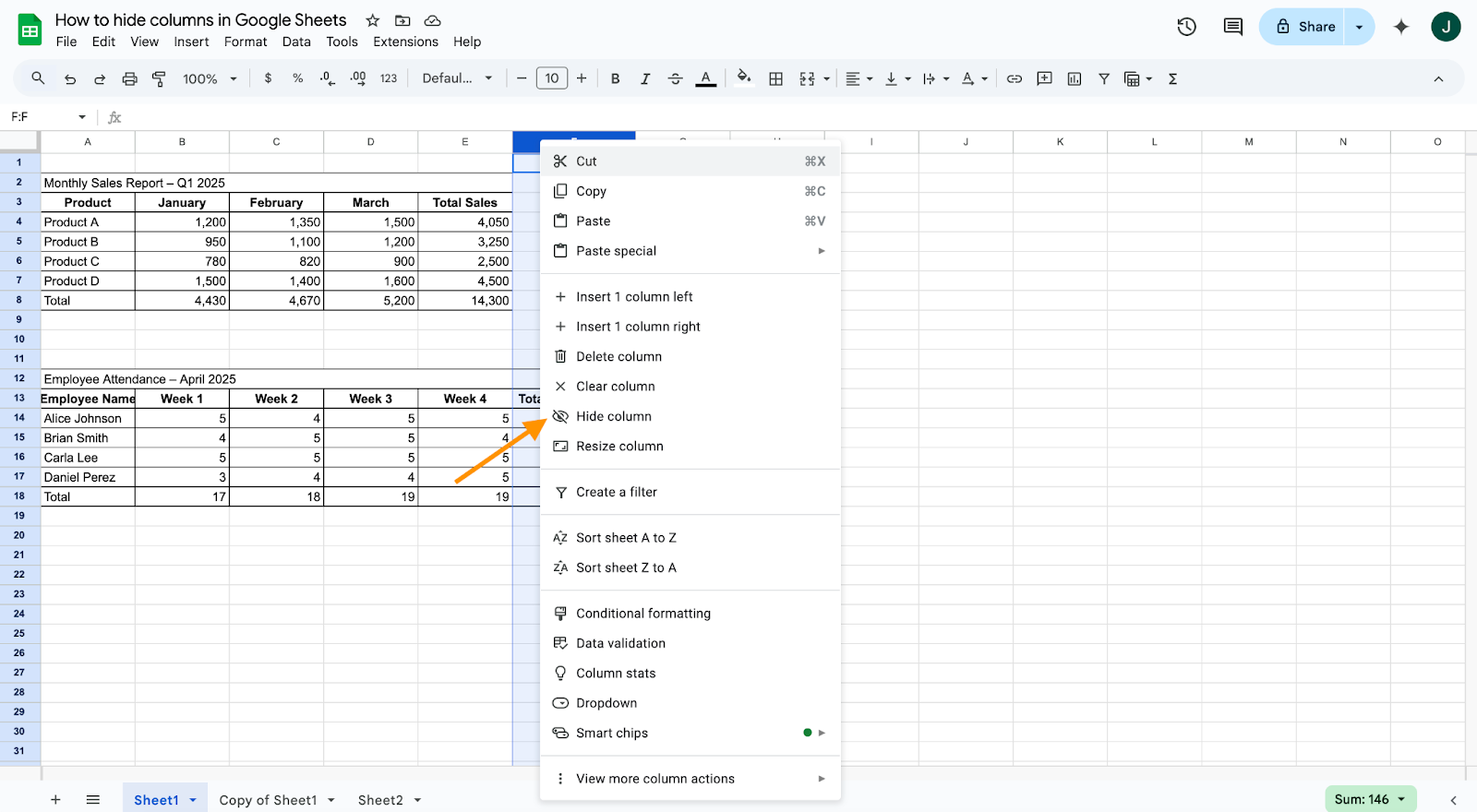The width and height of the screenshot is (1477, 812).
Task: Open the fill color picker
Action: pyautogui.click(x=743, y=79)
